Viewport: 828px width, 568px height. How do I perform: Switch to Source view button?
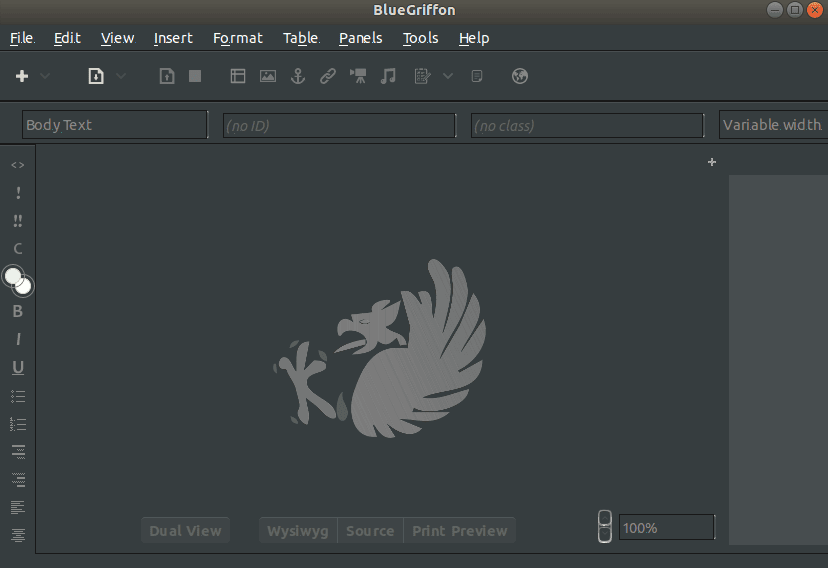coord(370,531)
